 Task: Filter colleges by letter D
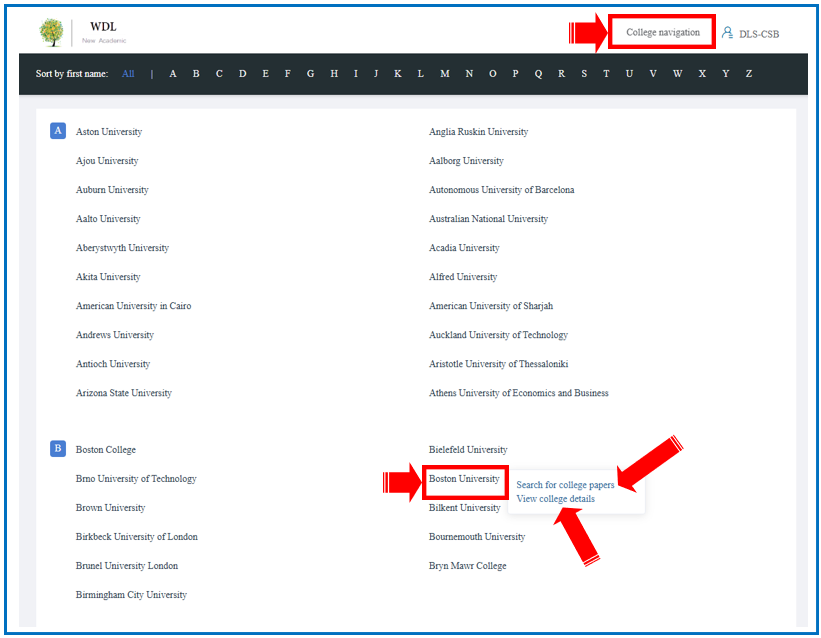tap(242, 74)
